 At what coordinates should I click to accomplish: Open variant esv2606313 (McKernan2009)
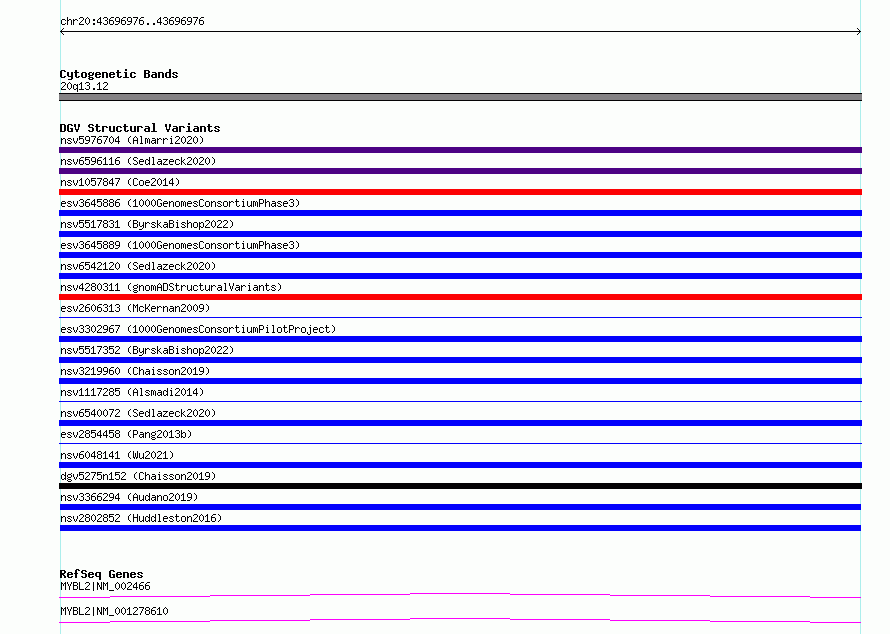[135, 308]
